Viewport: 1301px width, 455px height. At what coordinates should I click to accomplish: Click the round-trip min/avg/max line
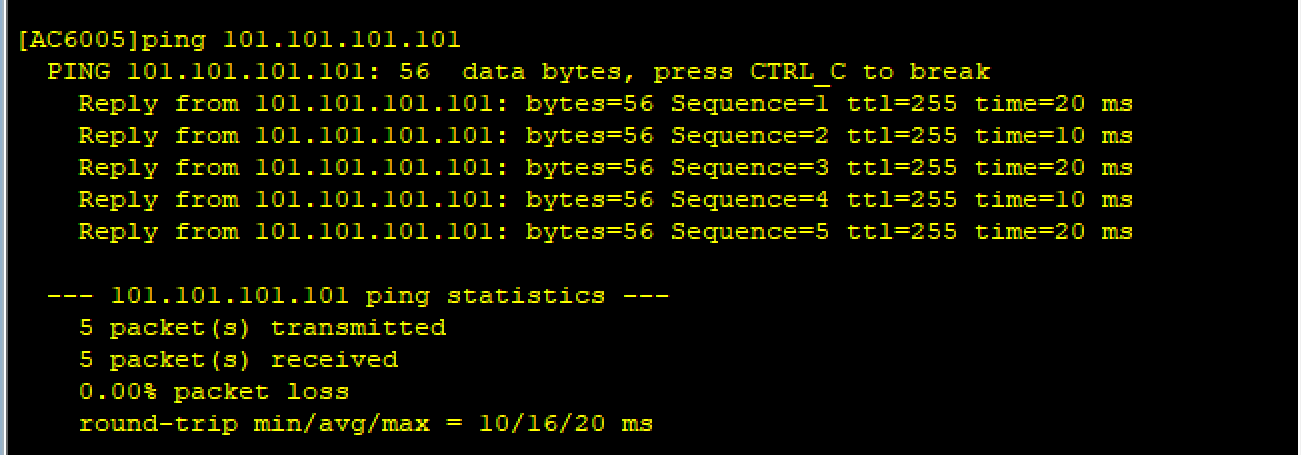pos(366,424)
